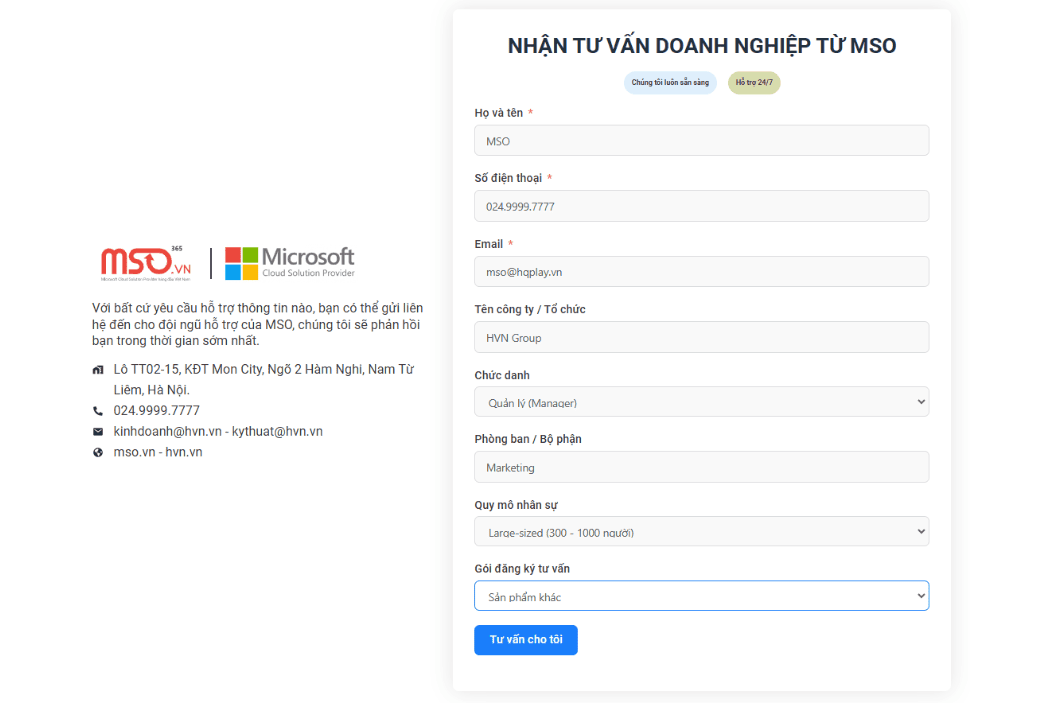
Task: Click the phone number 024.9999.7777 in contact list
Action: pyautogui.click(x=156, y=411)
